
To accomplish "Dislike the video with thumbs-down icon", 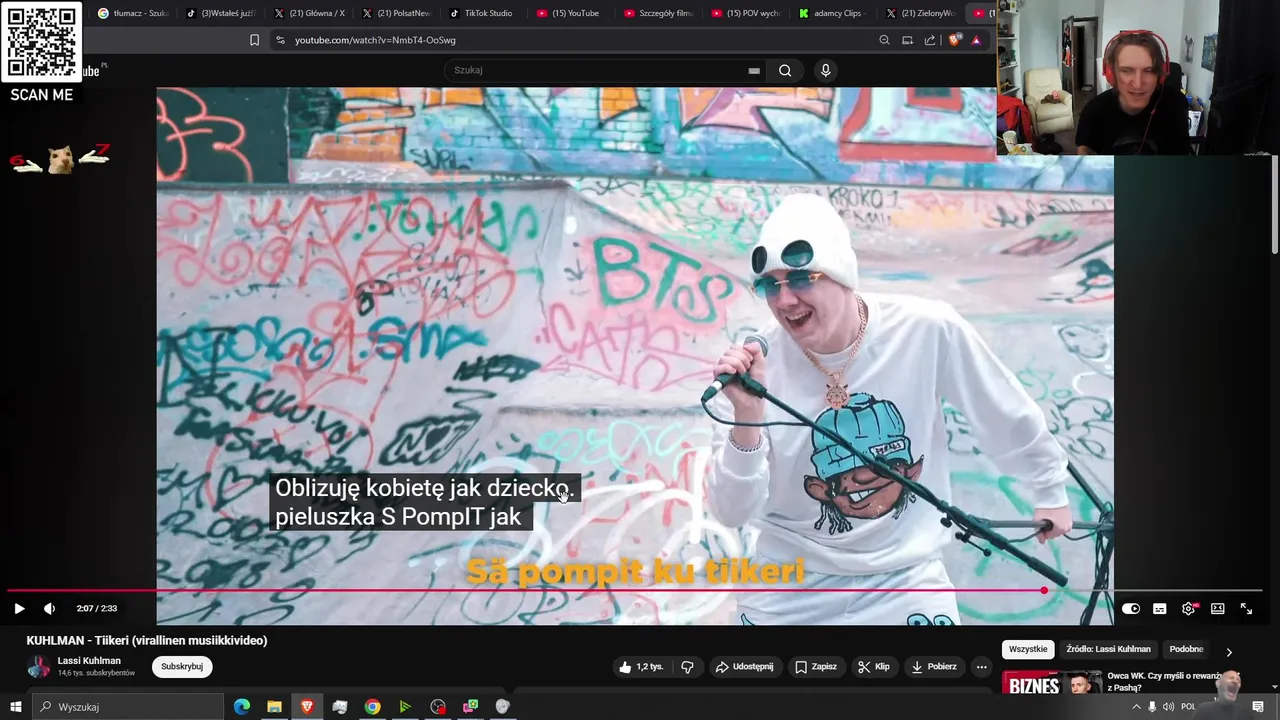I will 687,667.
